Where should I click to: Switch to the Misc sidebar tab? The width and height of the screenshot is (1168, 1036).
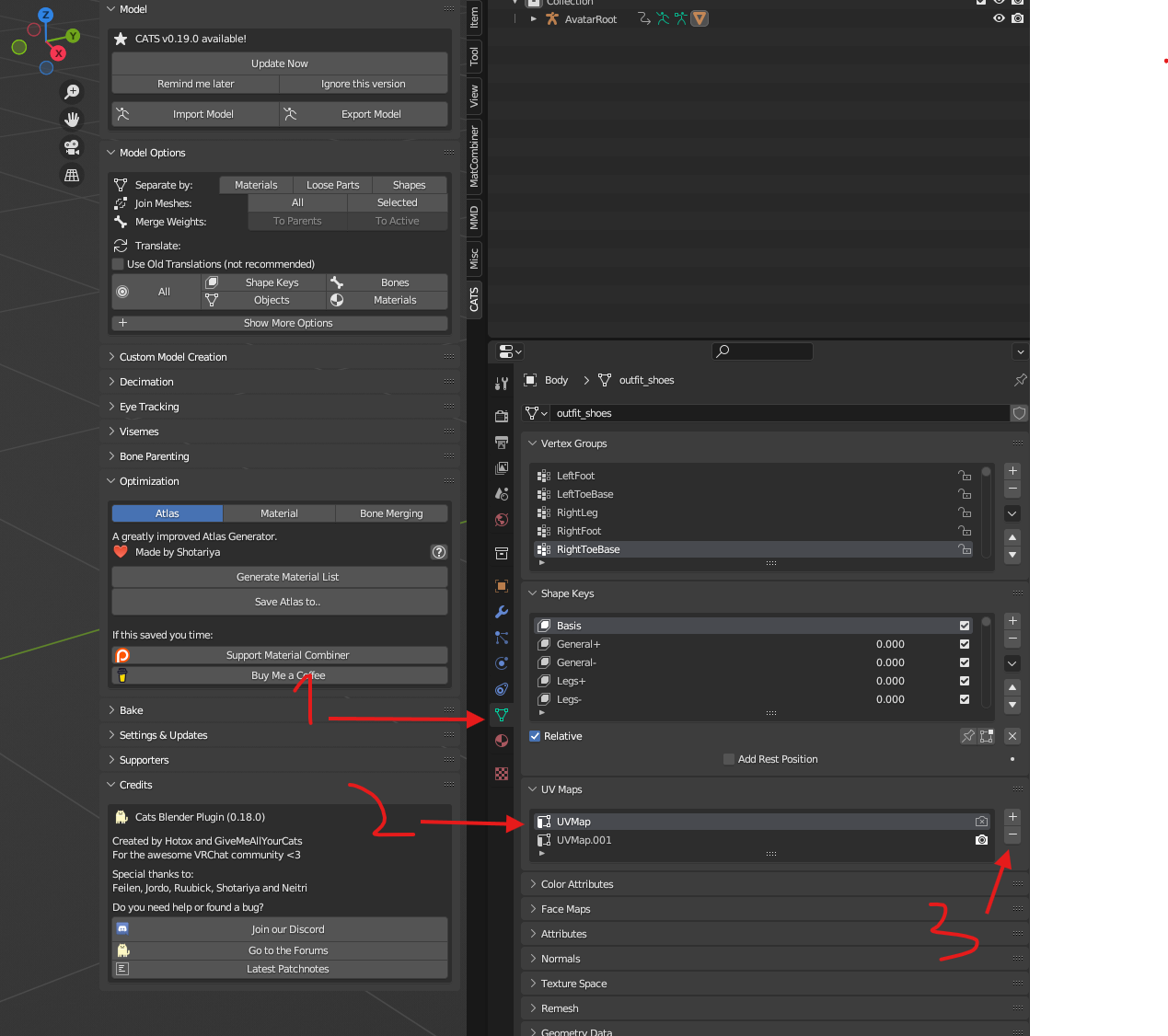[475, 259]
